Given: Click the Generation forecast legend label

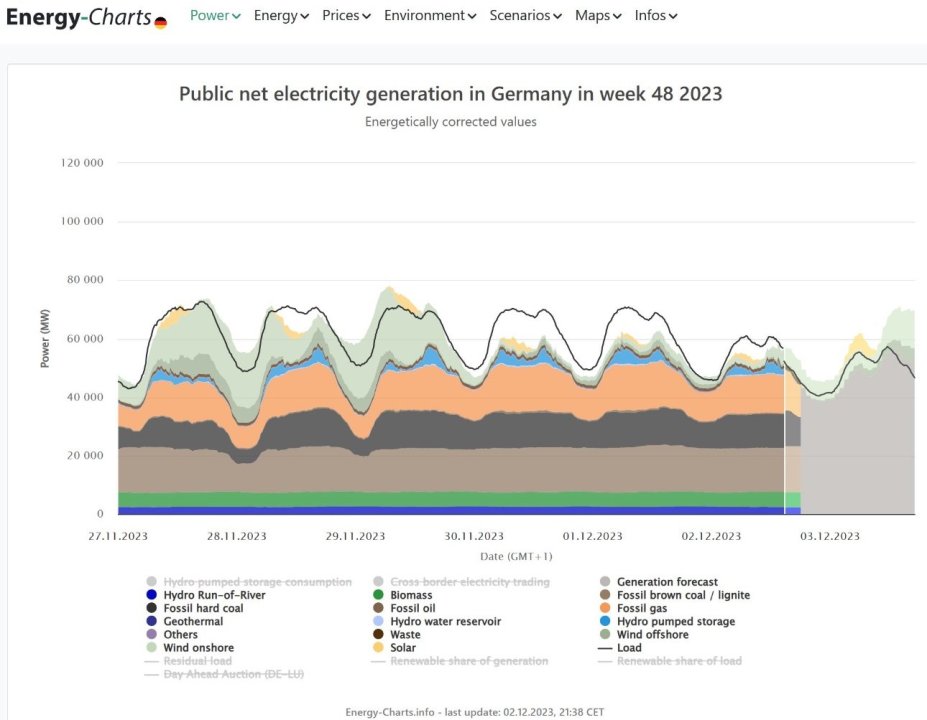Looking at the screenshot, I should 667,582.
